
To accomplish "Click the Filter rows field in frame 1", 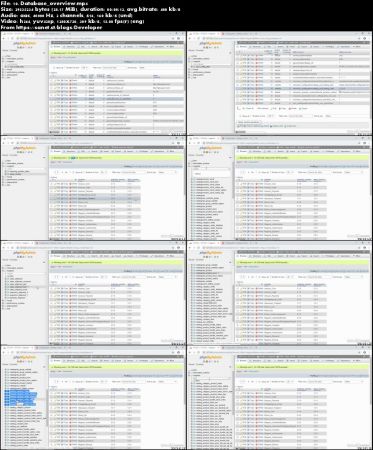I will pos(114,68).
